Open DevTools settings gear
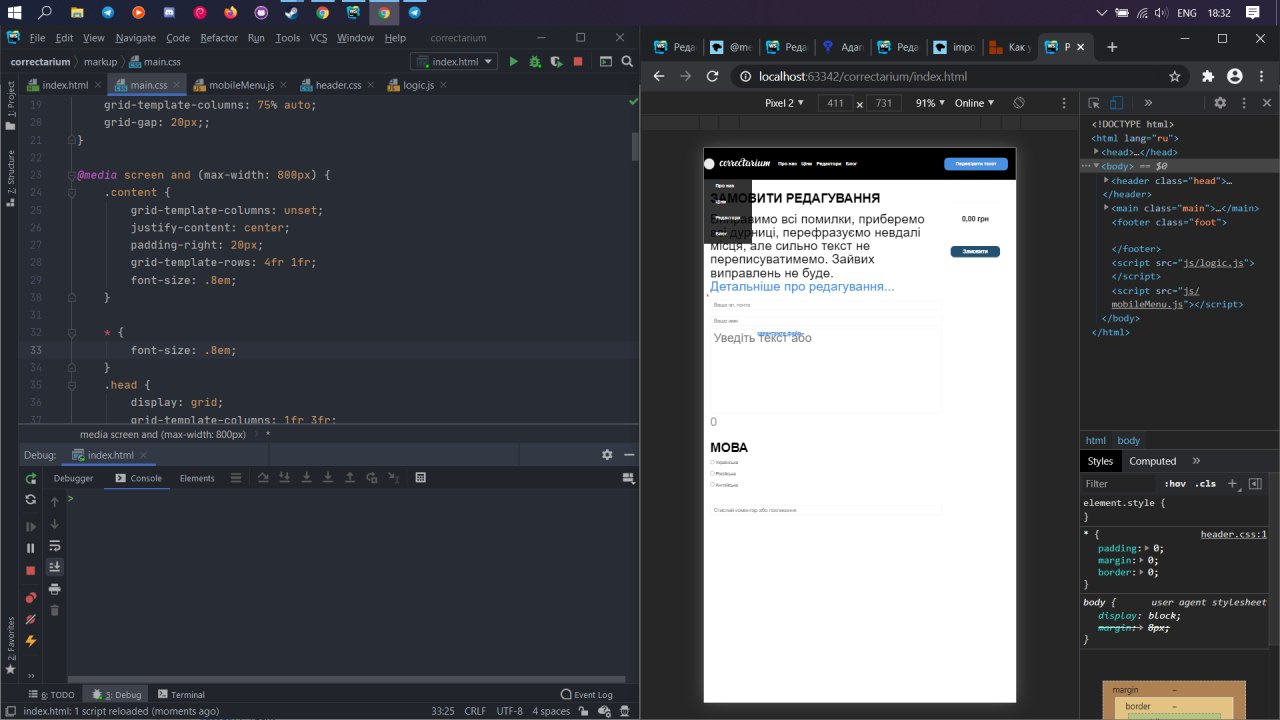The width and height of the screenshot is (1280, 720). pos(1220,103)
